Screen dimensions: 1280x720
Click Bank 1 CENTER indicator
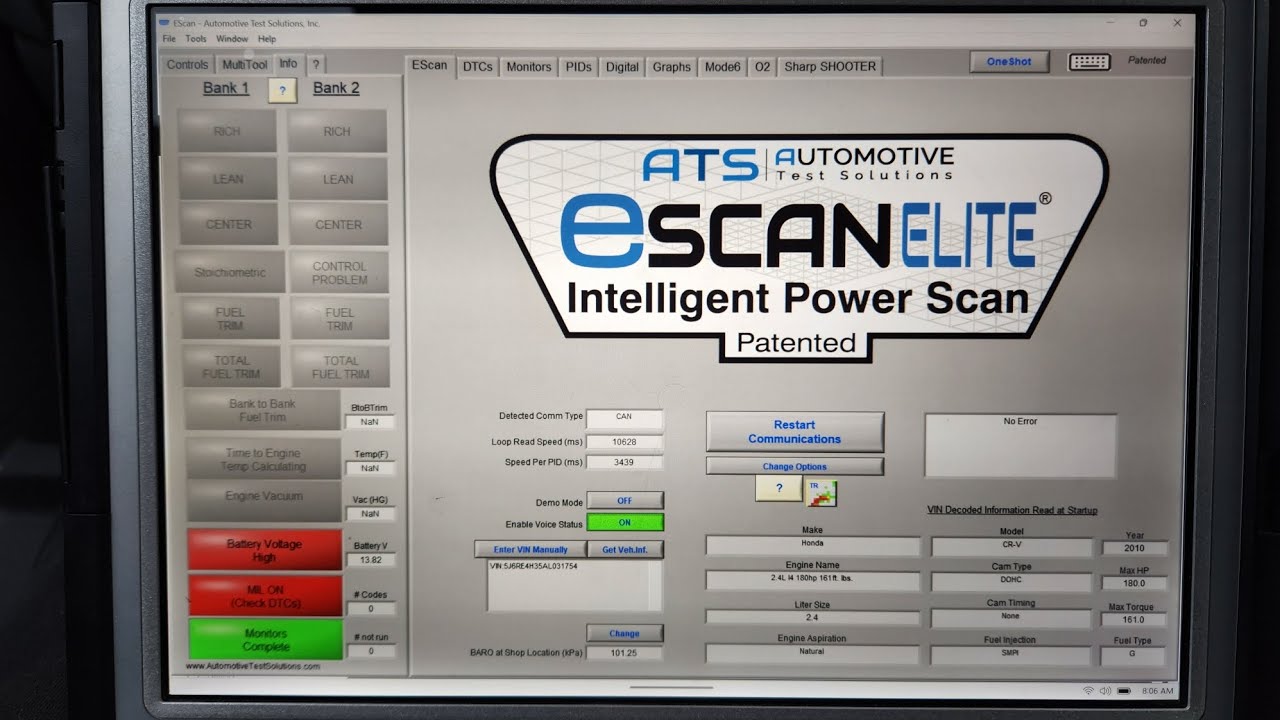229,224
